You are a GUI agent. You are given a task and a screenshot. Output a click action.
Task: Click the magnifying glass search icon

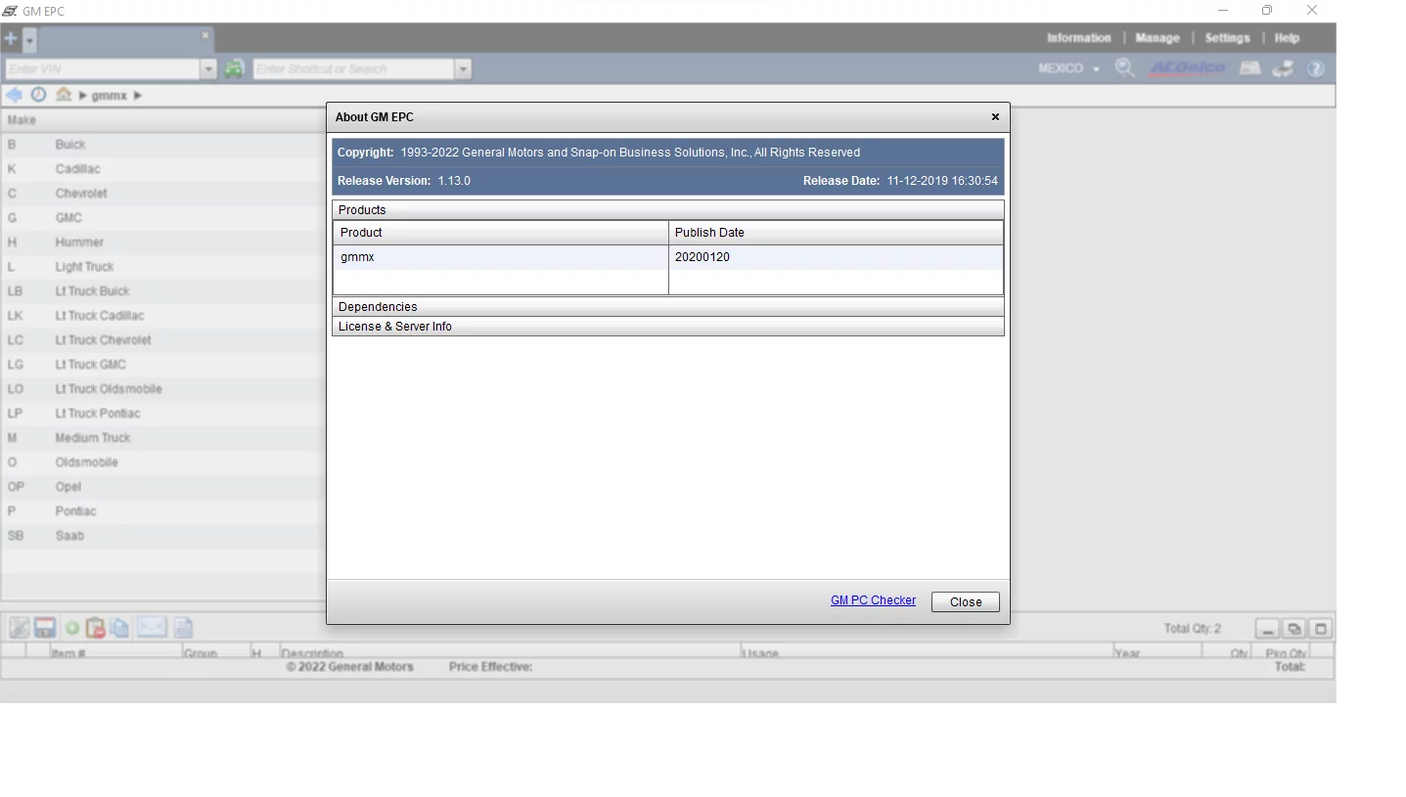point(1125,68)
